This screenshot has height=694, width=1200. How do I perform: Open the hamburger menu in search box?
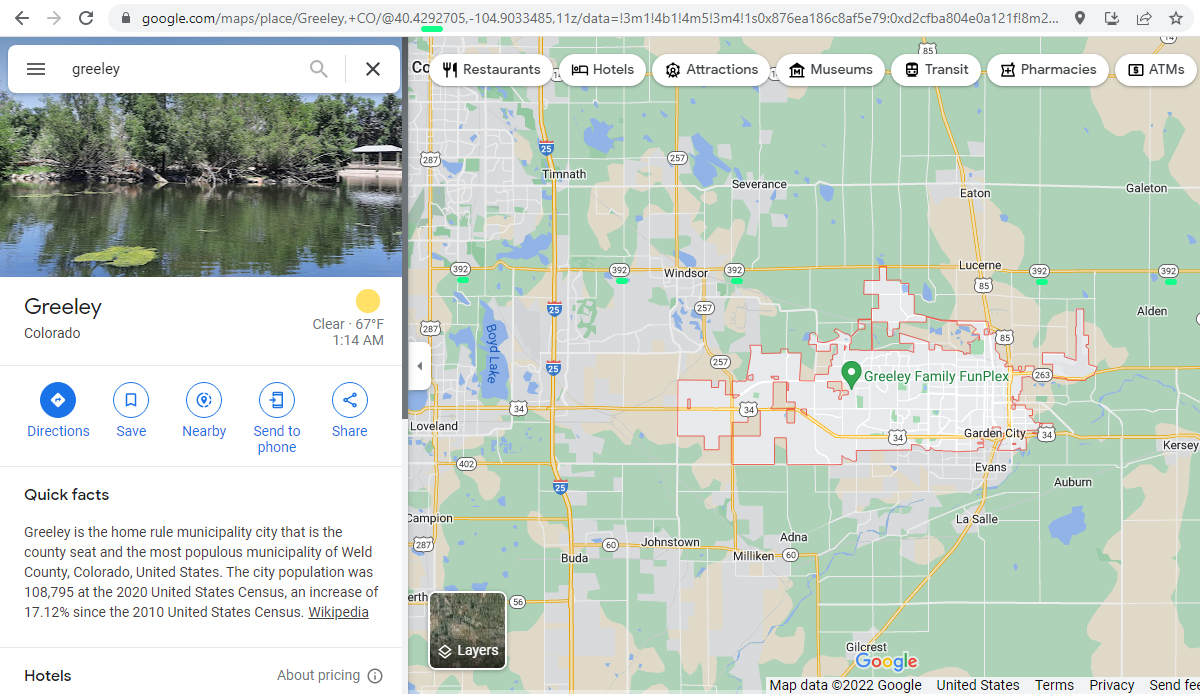pyautogui.click(x=36, y=69)
